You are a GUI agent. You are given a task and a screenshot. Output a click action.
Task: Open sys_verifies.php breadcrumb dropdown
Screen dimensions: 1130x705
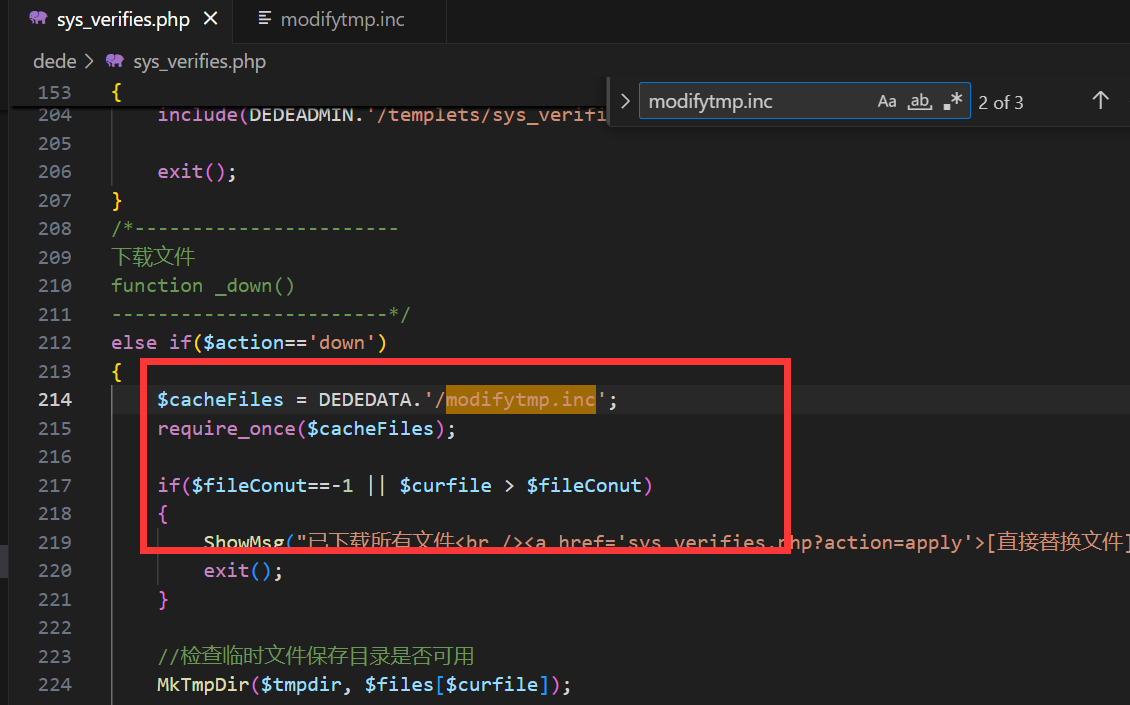[x=199, y=61]
